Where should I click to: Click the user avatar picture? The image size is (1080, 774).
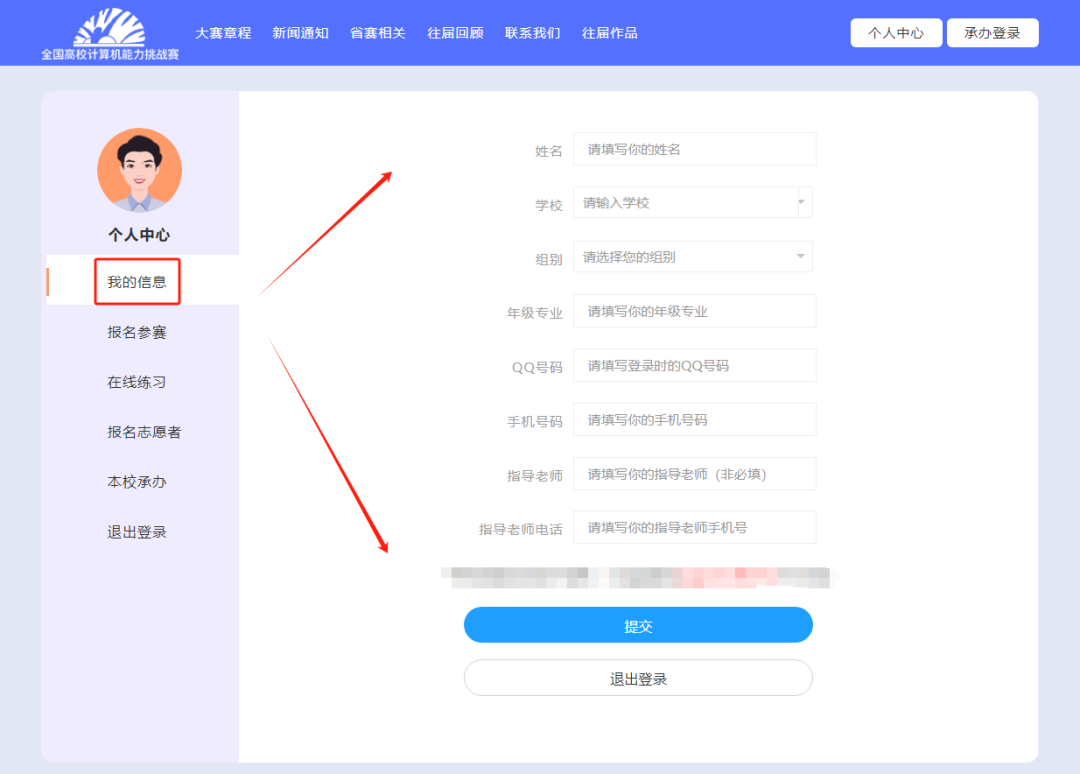pos(139,170)
